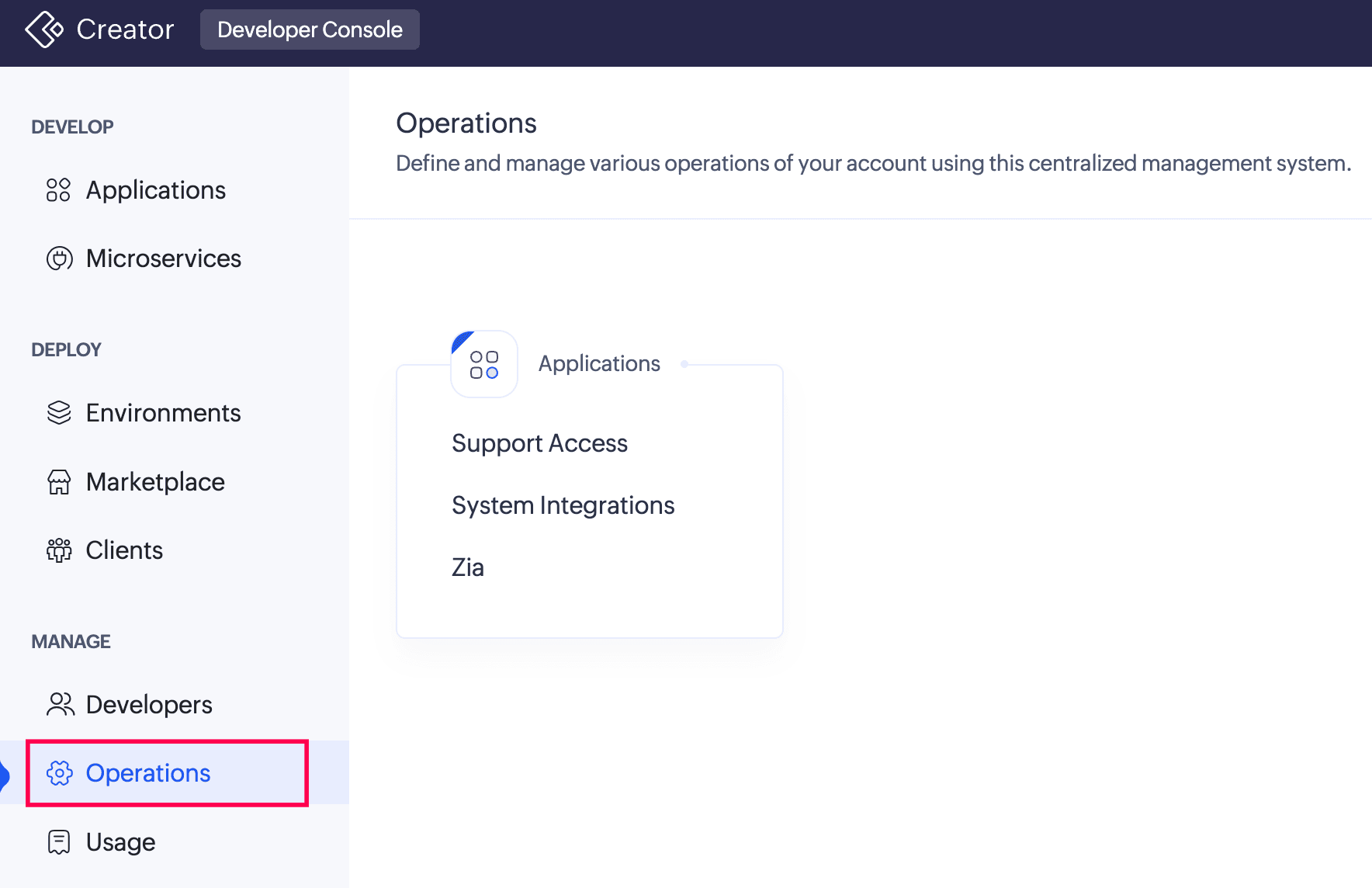The image size is (1372, 888).
Task: Select Environments from the Deploy menu
Action: click(x=163, y=413)
